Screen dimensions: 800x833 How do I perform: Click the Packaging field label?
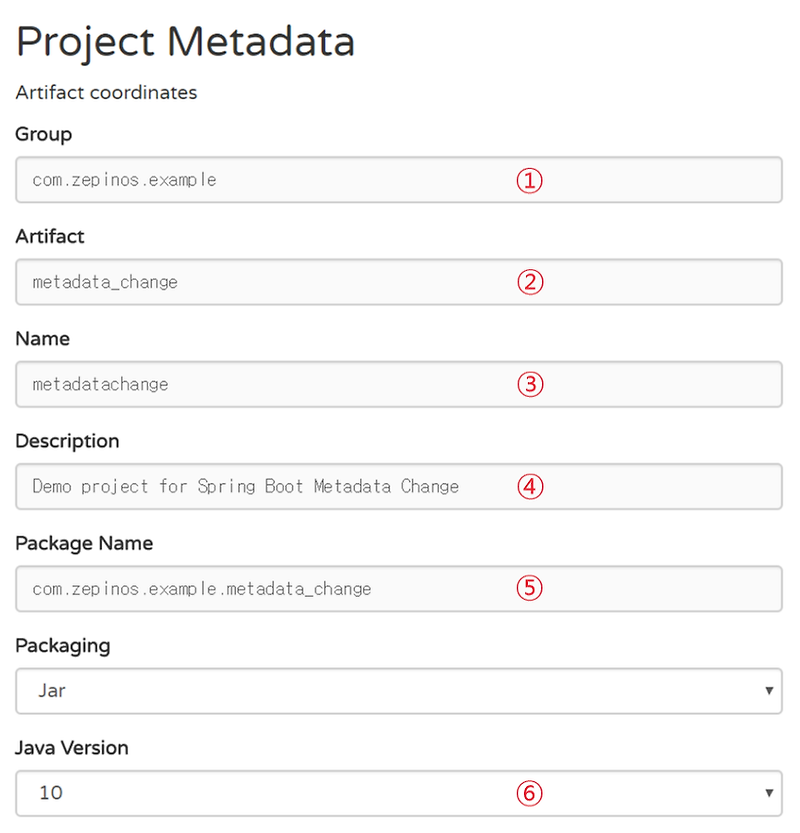[62, 646]
